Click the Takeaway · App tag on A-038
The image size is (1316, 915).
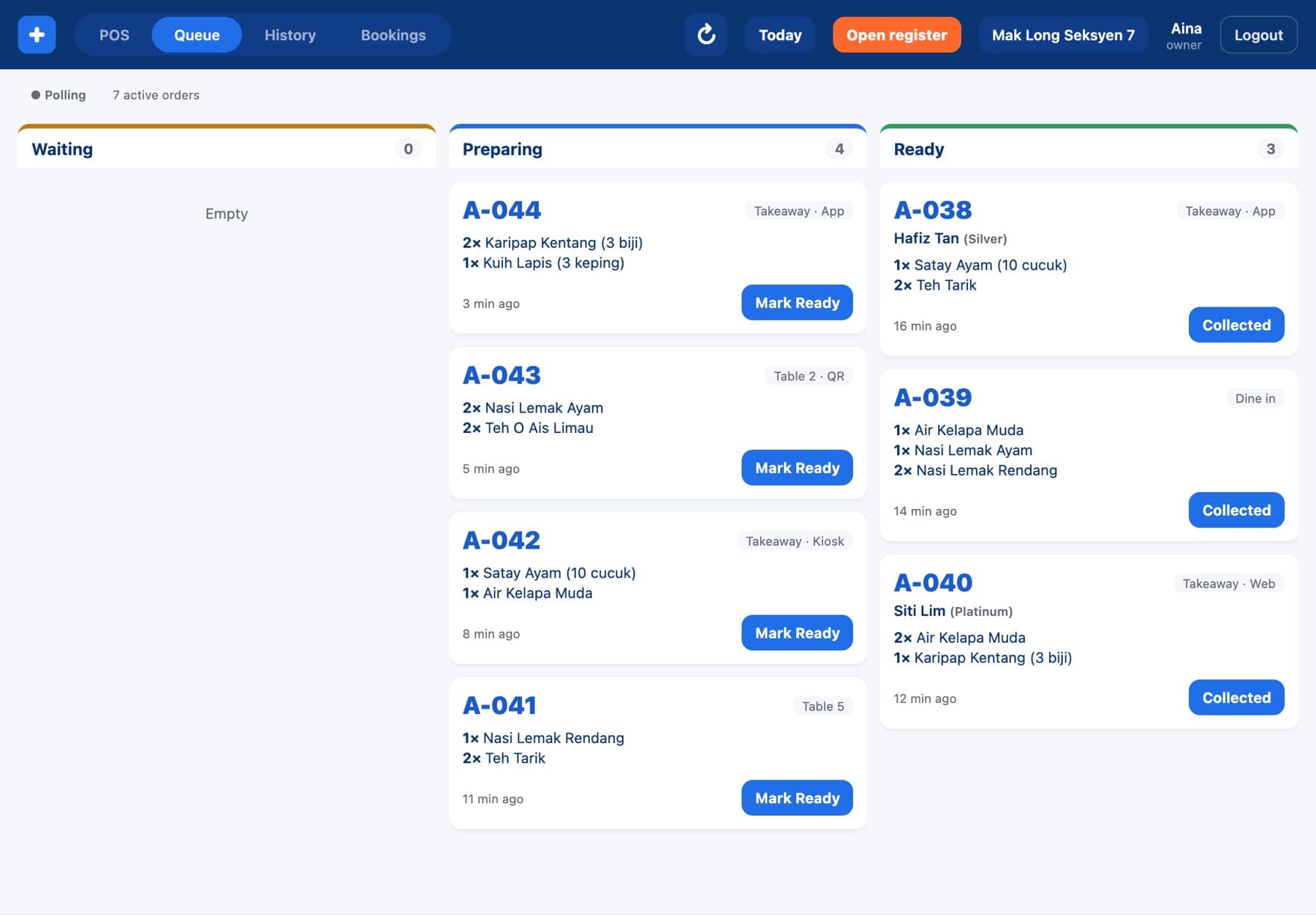pos(1230,211)
